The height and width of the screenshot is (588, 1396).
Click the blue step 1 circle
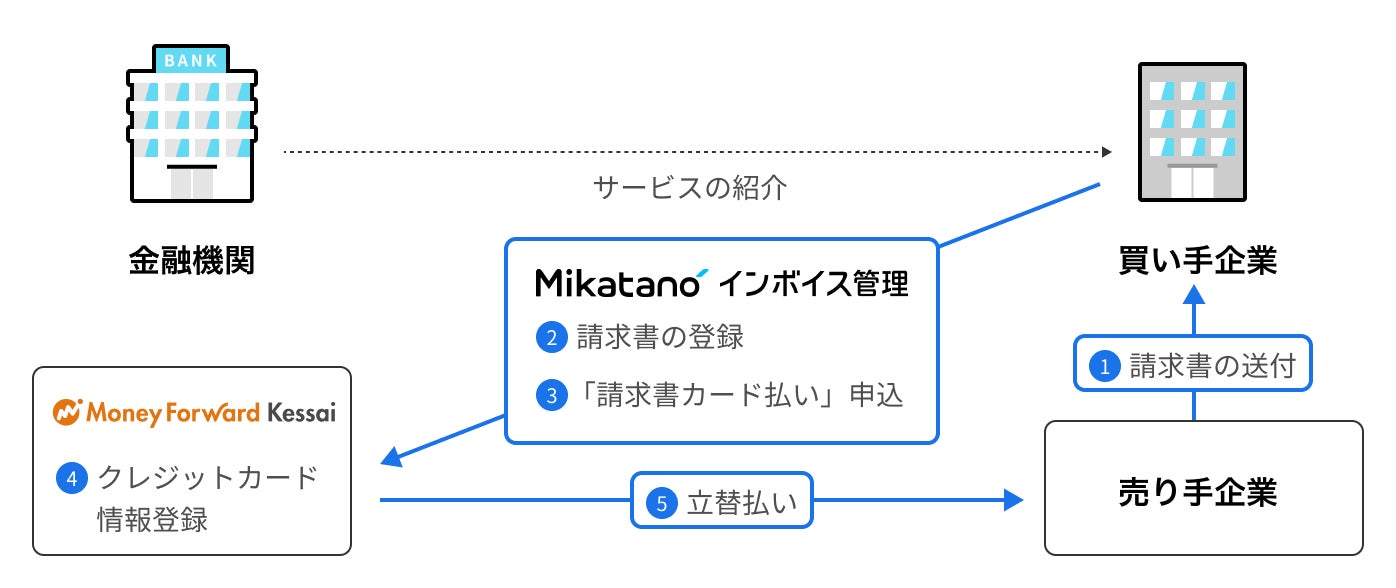click(x=1105, y=367)
